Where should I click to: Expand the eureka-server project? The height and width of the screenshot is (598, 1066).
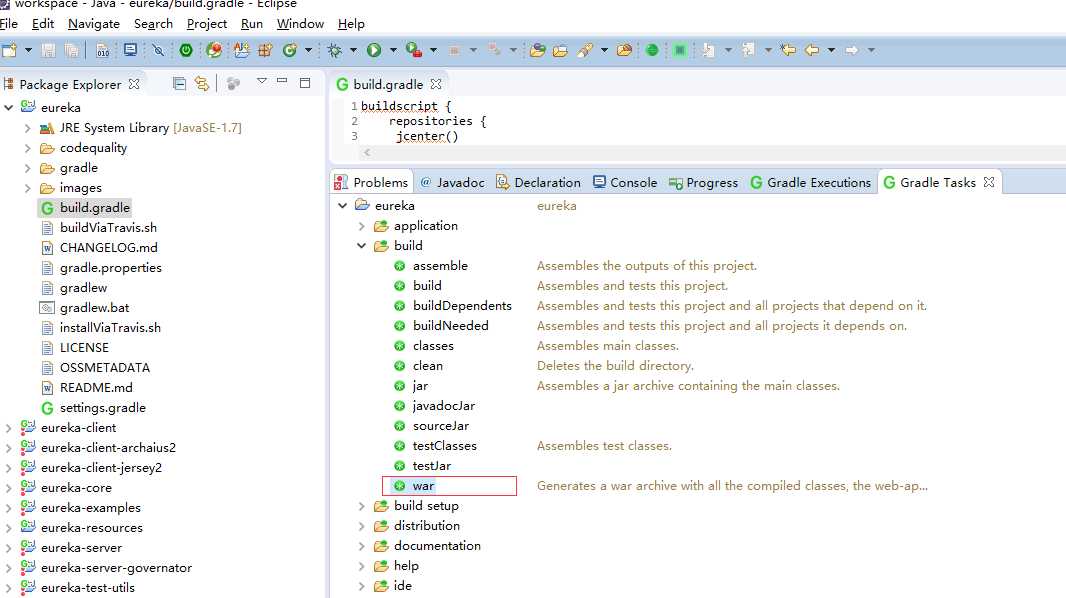(x=8, y=548)
